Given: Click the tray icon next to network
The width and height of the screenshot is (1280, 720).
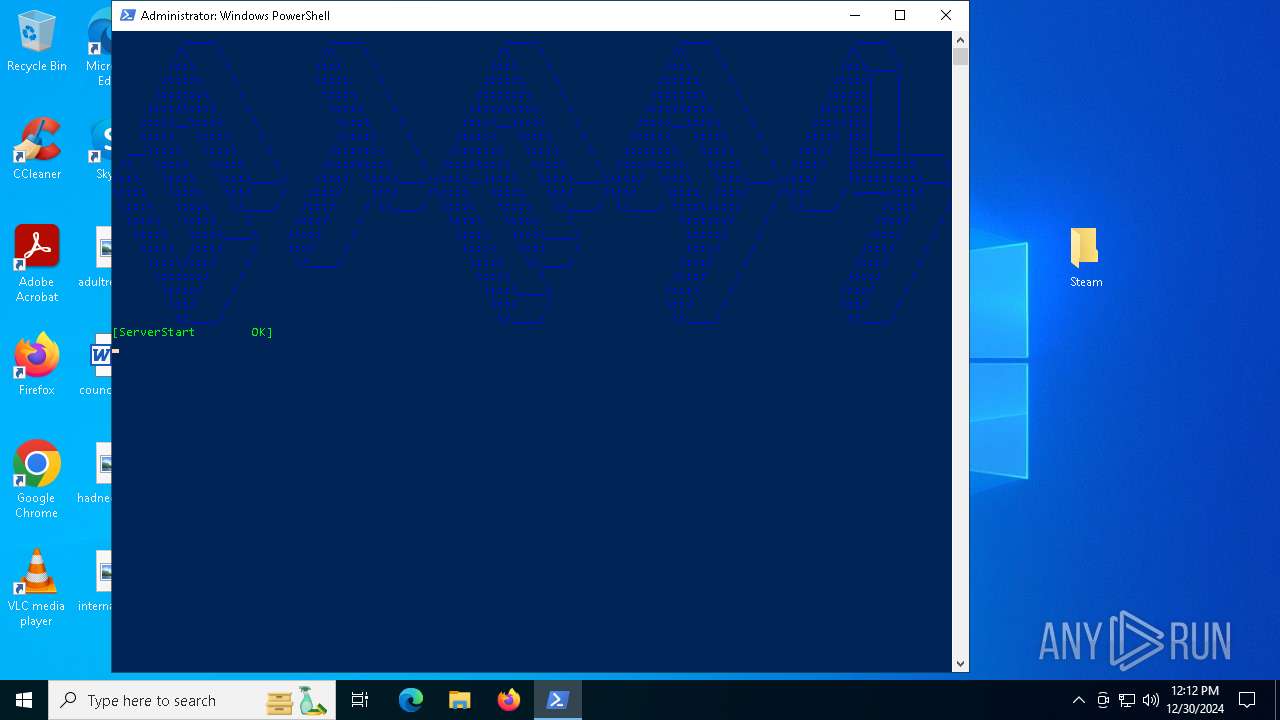Looking at the screenshot, I should pyautogui.click(x=1103, y=700).
